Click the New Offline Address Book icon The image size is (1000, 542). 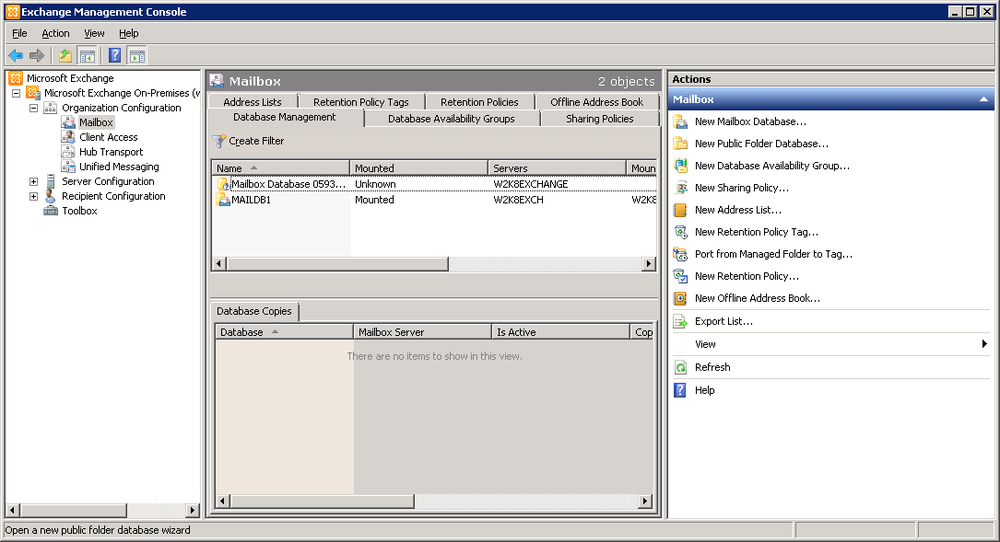(x=680, y=298)
